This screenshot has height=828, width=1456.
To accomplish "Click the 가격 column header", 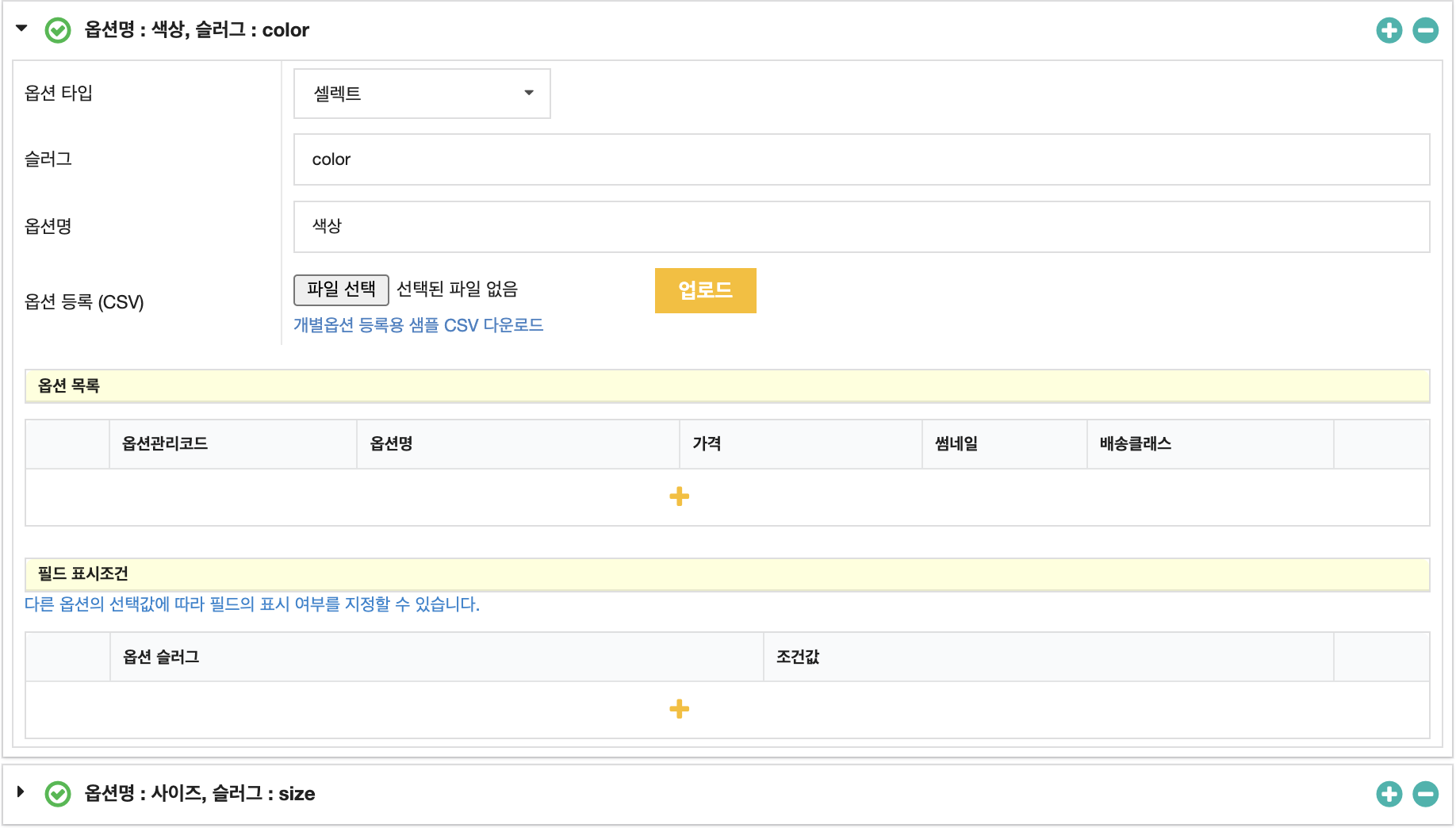I will pos(707,444).
